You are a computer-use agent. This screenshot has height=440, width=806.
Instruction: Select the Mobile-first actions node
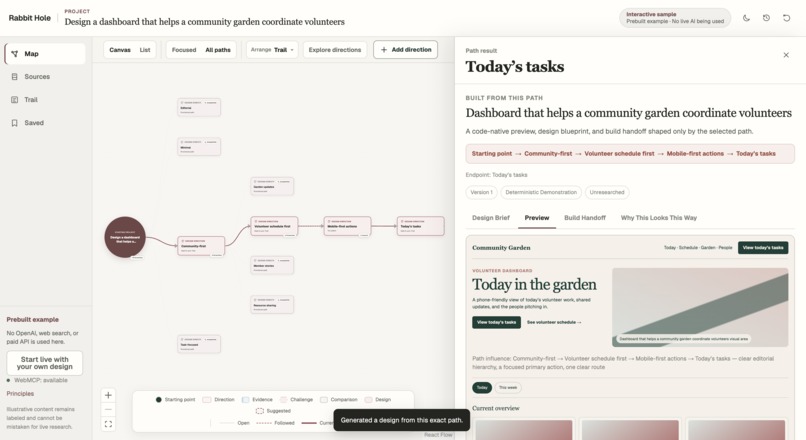347,226
